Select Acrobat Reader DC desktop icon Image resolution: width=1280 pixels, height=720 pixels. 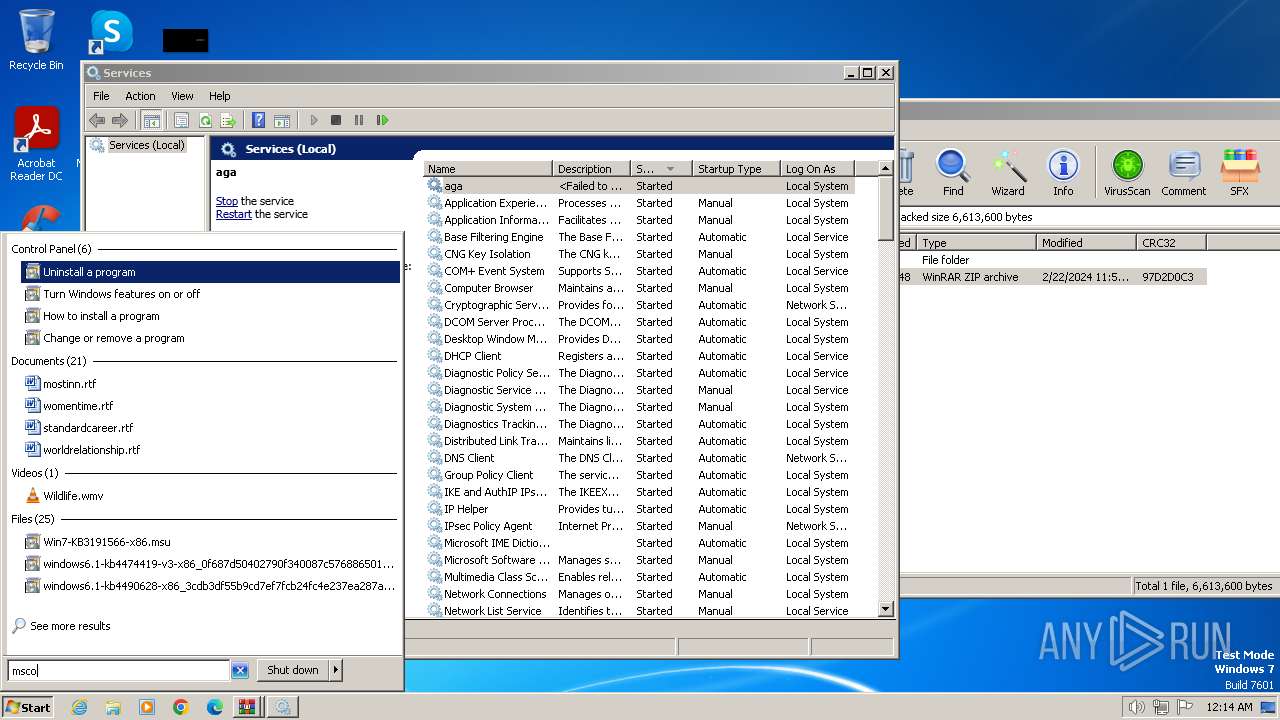37,145
